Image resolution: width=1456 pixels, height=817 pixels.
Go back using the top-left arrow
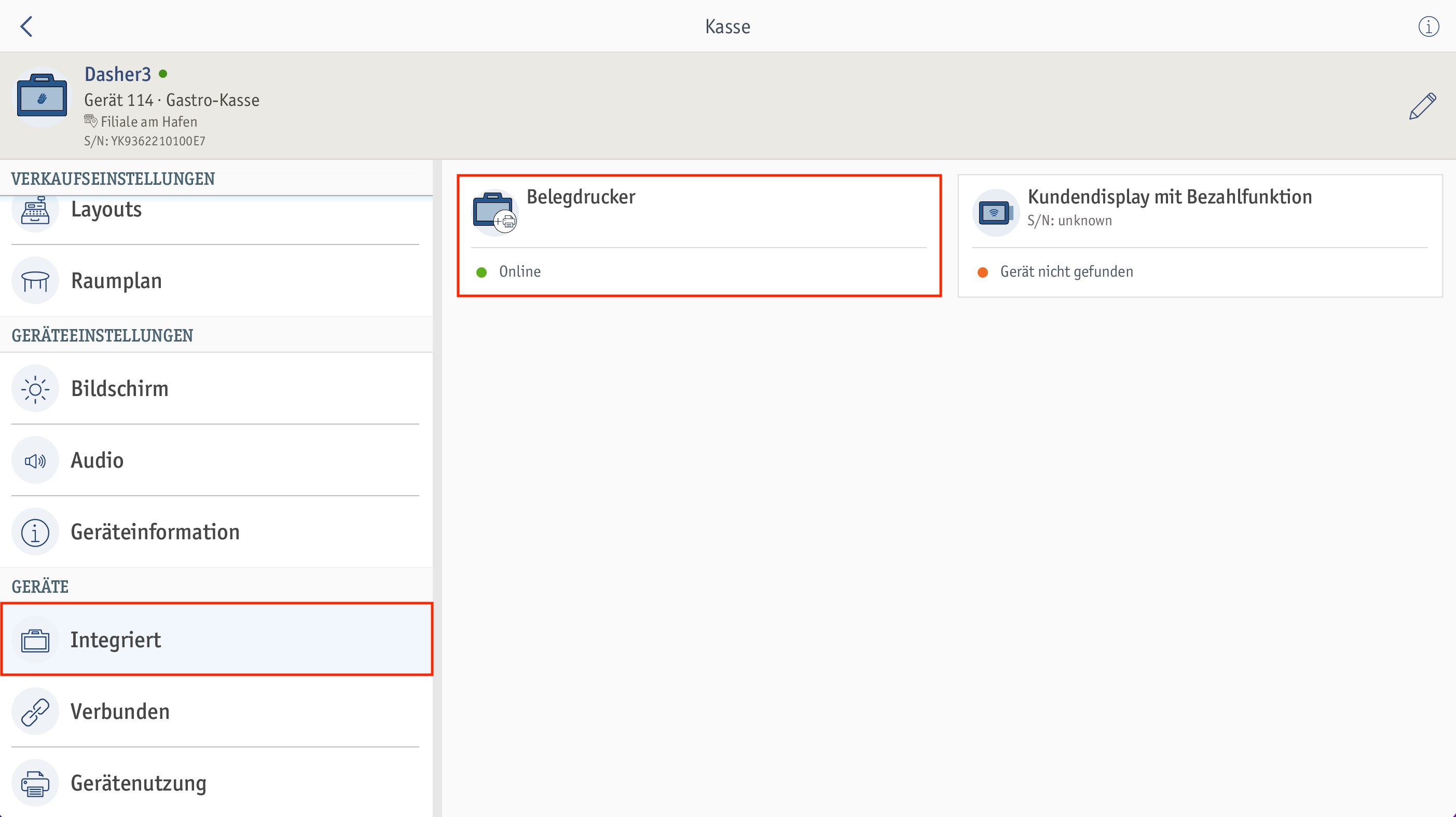(26, 26)
